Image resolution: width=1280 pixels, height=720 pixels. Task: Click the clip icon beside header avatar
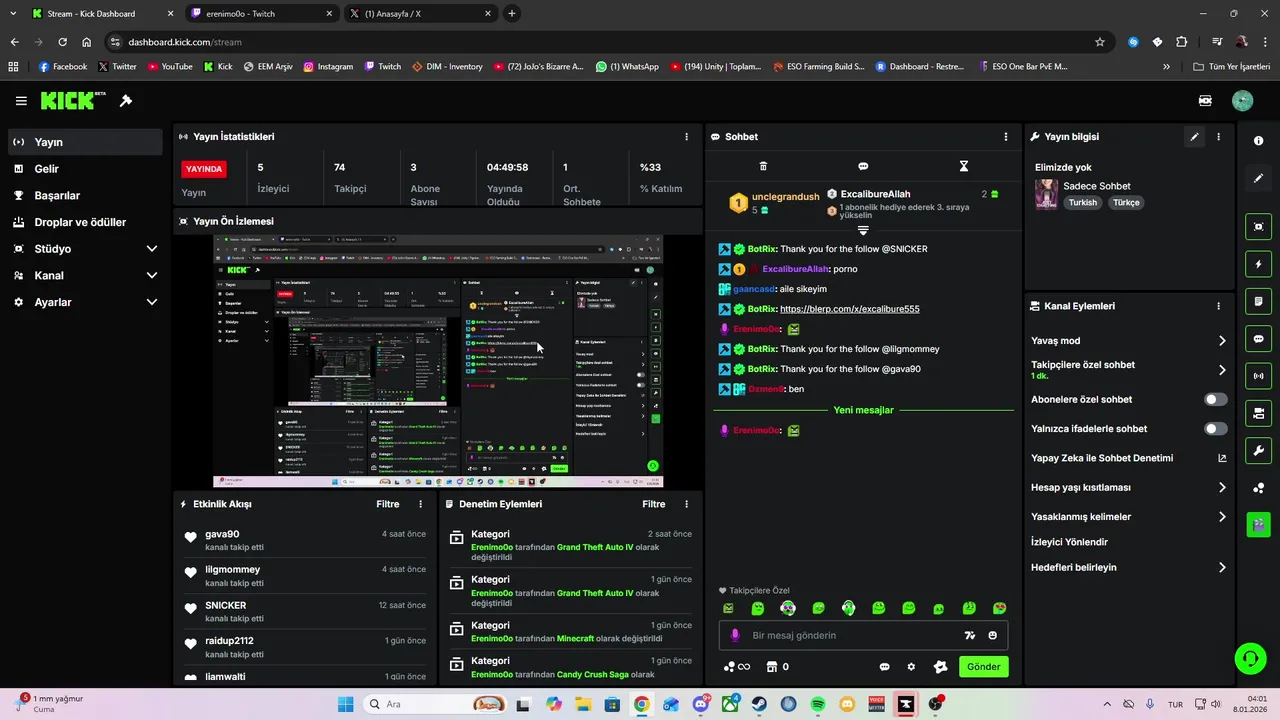pos(1205,101)
